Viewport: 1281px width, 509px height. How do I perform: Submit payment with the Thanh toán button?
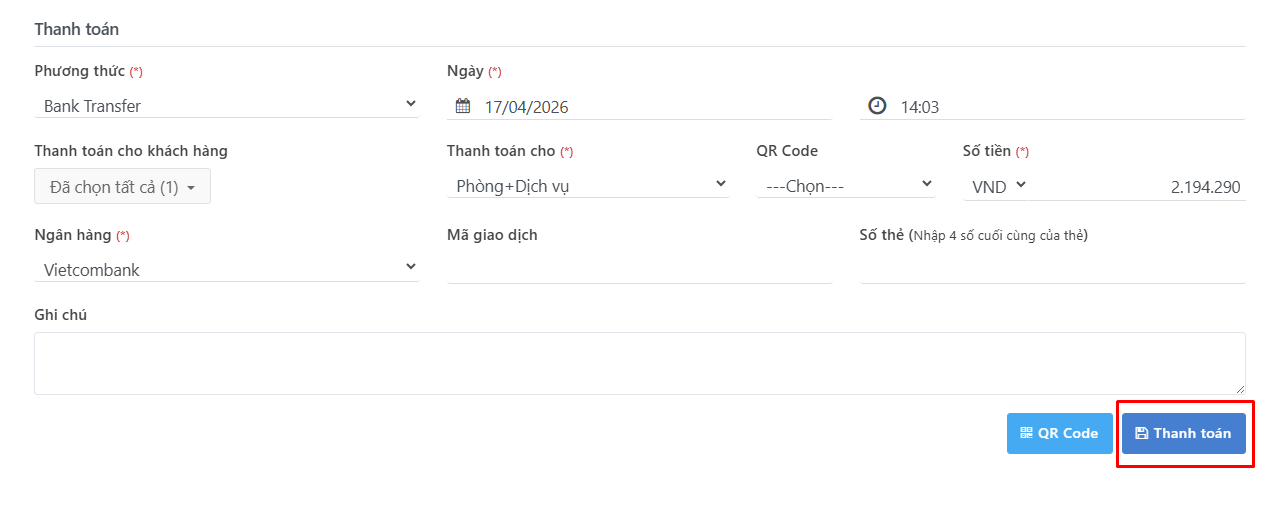pos(1184,433)
